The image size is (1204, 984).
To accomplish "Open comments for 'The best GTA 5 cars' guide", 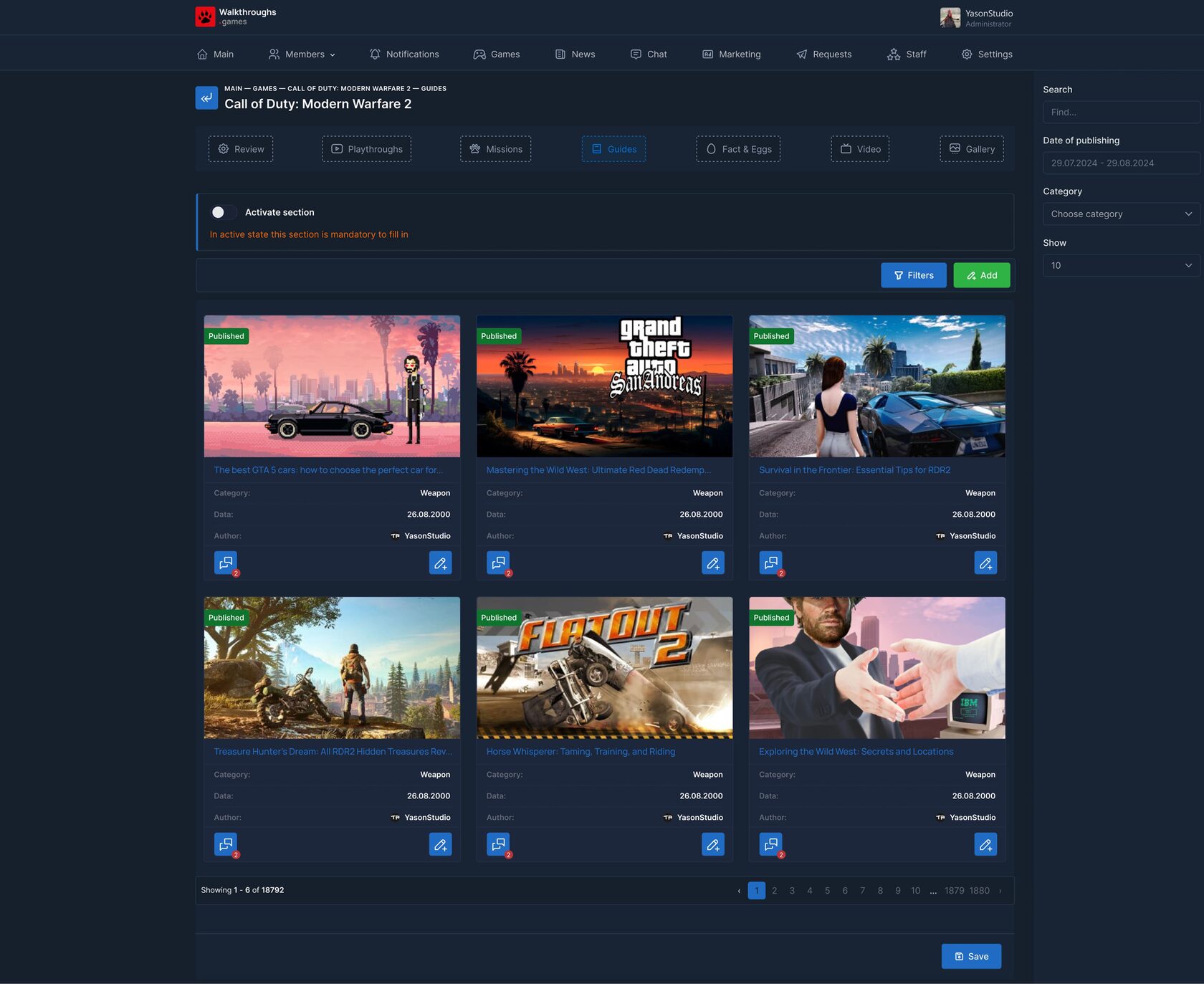I will click(226, 563).
